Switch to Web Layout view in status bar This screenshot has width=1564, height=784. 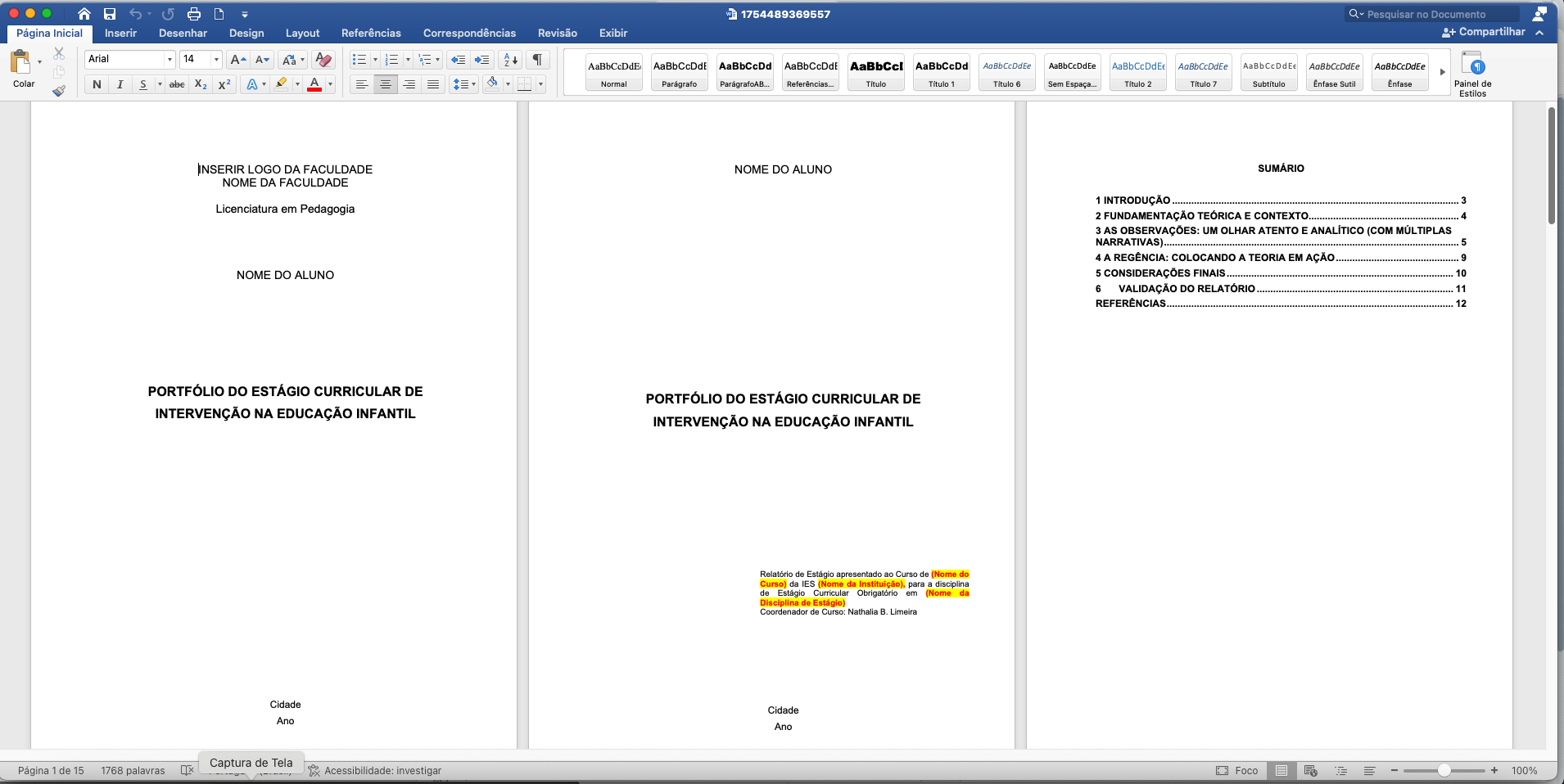click(1310, 771)
